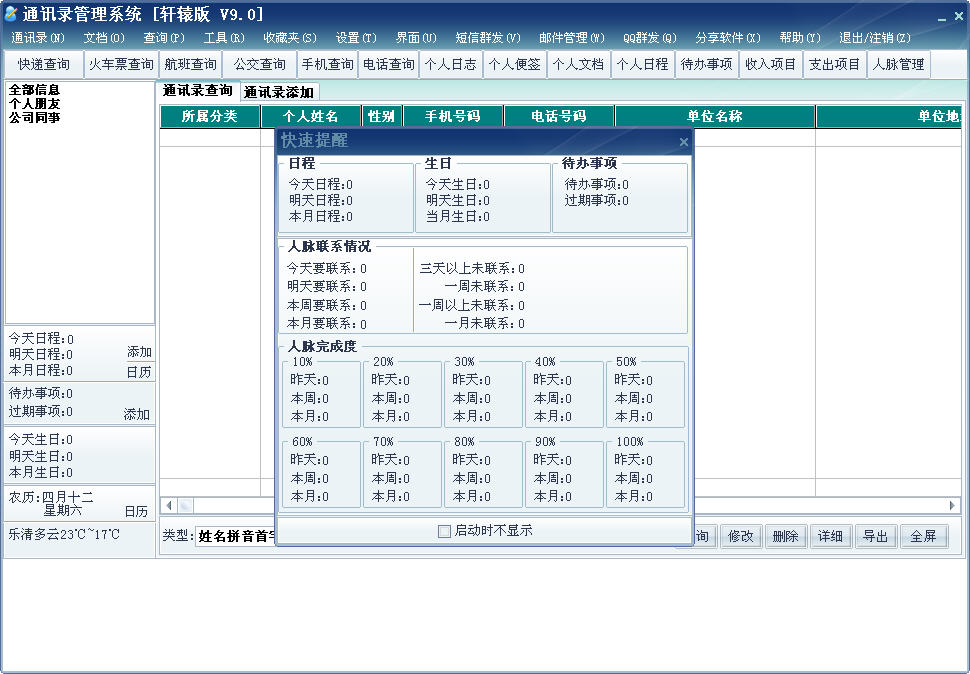The width and height of the screenshot is (970, 674).
Task: Click 添加 next to 过期事项
Action: (x=137, y=414)
